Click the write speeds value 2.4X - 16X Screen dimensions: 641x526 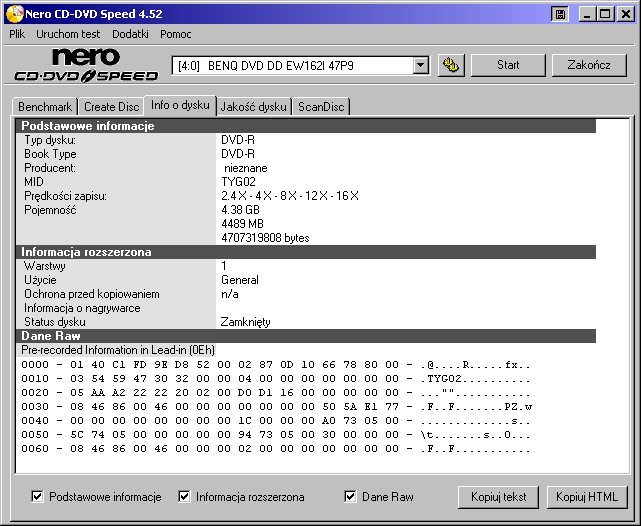pyautogui.click(x=290, y=196)
